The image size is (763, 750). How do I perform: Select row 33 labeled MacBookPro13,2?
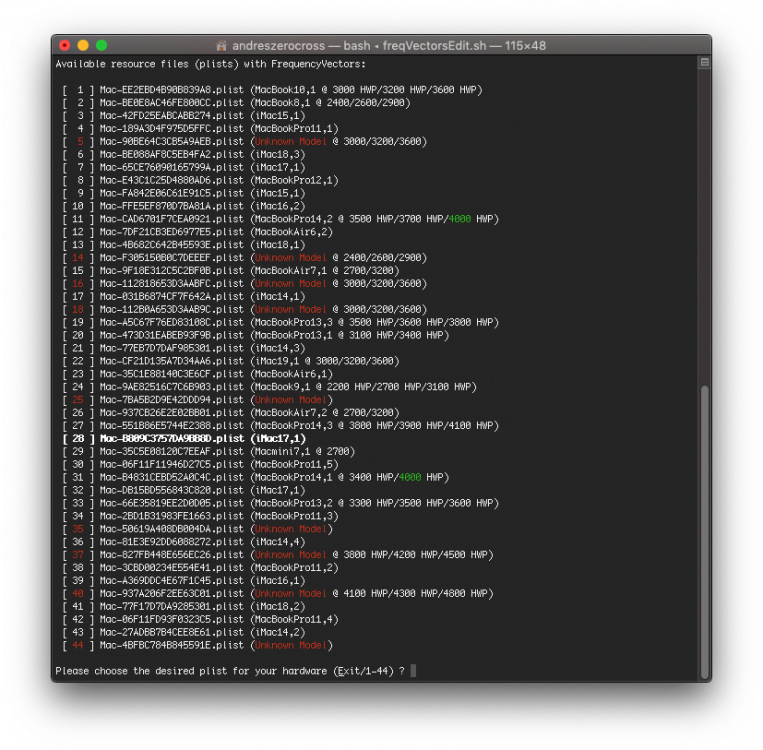281,503
